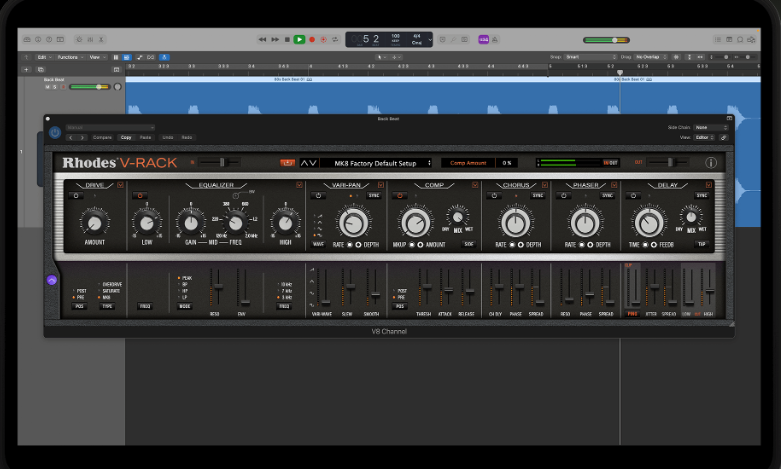
Task: Toggle the Equalizer power button
Action: tap(140, 196)
